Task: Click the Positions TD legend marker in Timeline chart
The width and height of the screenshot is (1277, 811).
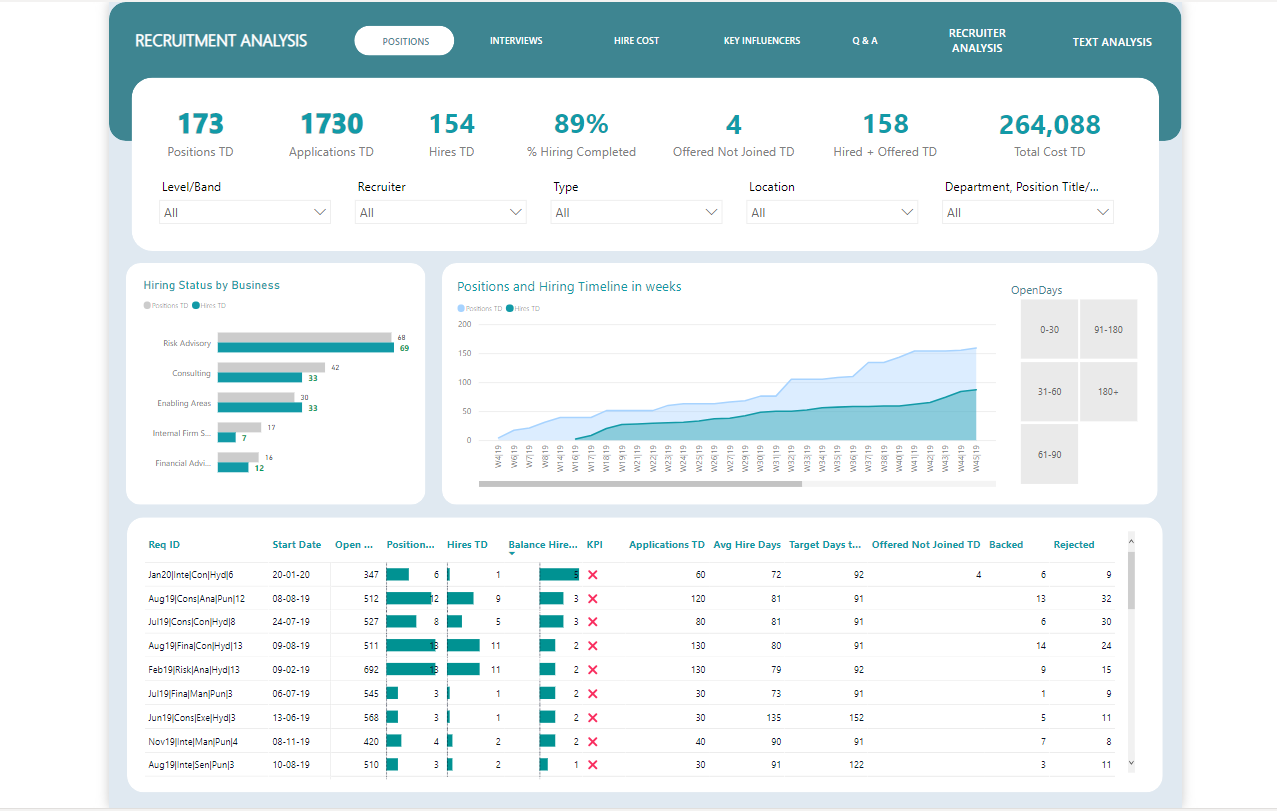Action: [x=461, y=309]
